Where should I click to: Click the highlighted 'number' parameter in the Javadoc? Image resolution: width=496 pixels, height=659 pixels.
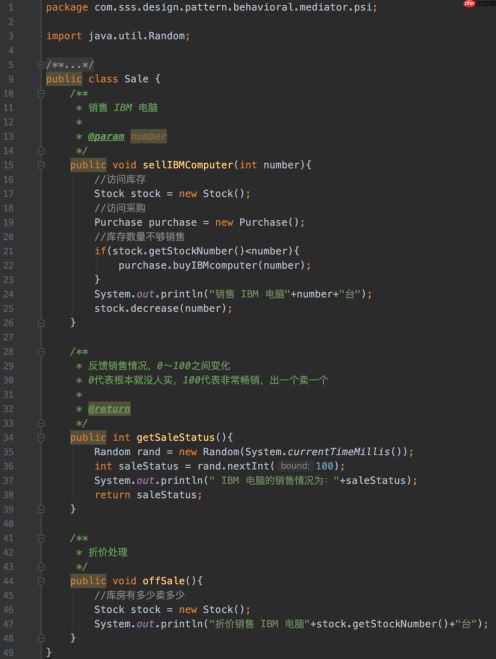(148, 137)
